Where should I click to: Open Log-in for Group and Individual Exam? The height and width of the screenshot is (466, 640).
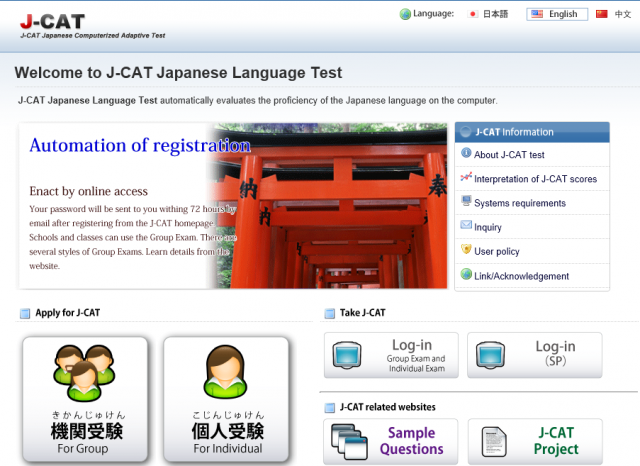click(391, 355)
